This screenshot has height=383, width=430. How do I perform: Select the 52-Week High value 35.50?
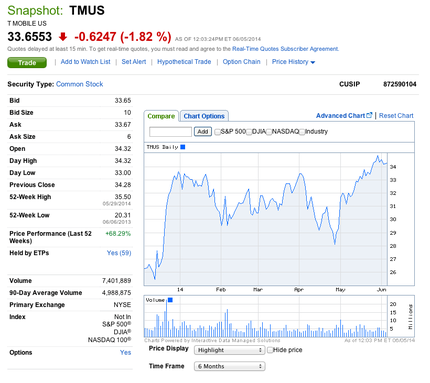click(x=123, y=197)
